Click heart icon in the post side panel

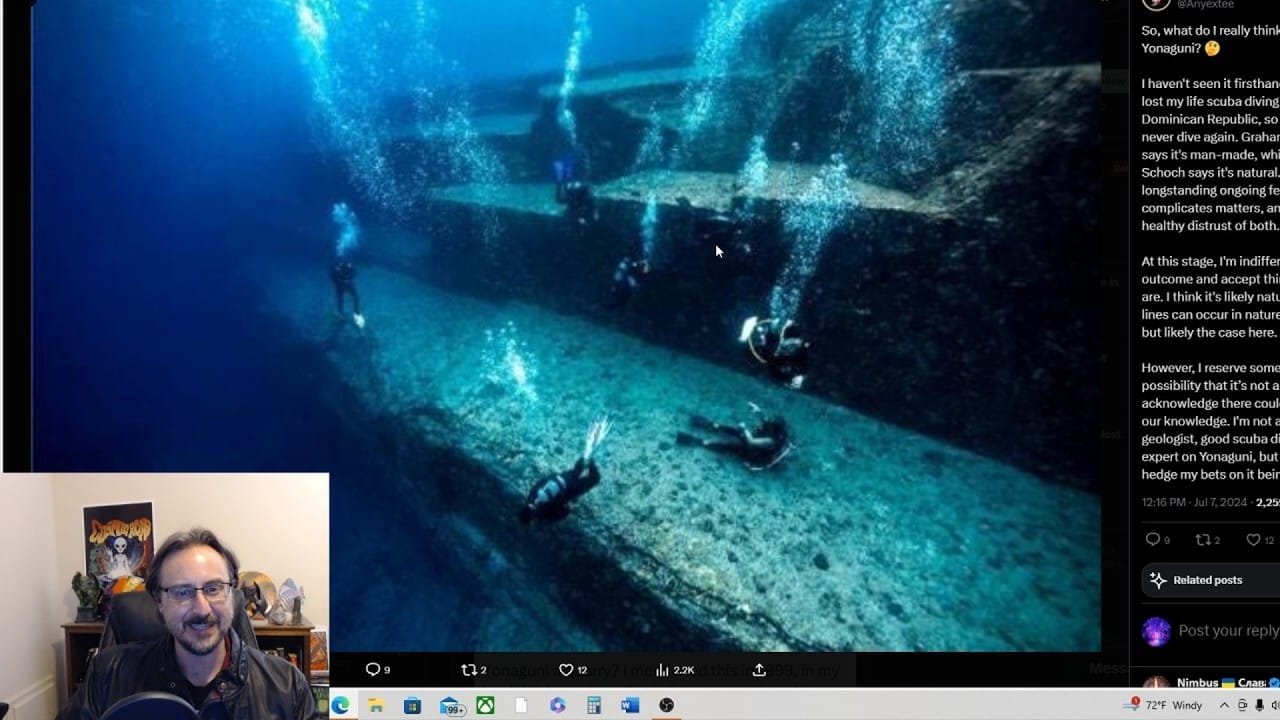tap(1253, 540)
